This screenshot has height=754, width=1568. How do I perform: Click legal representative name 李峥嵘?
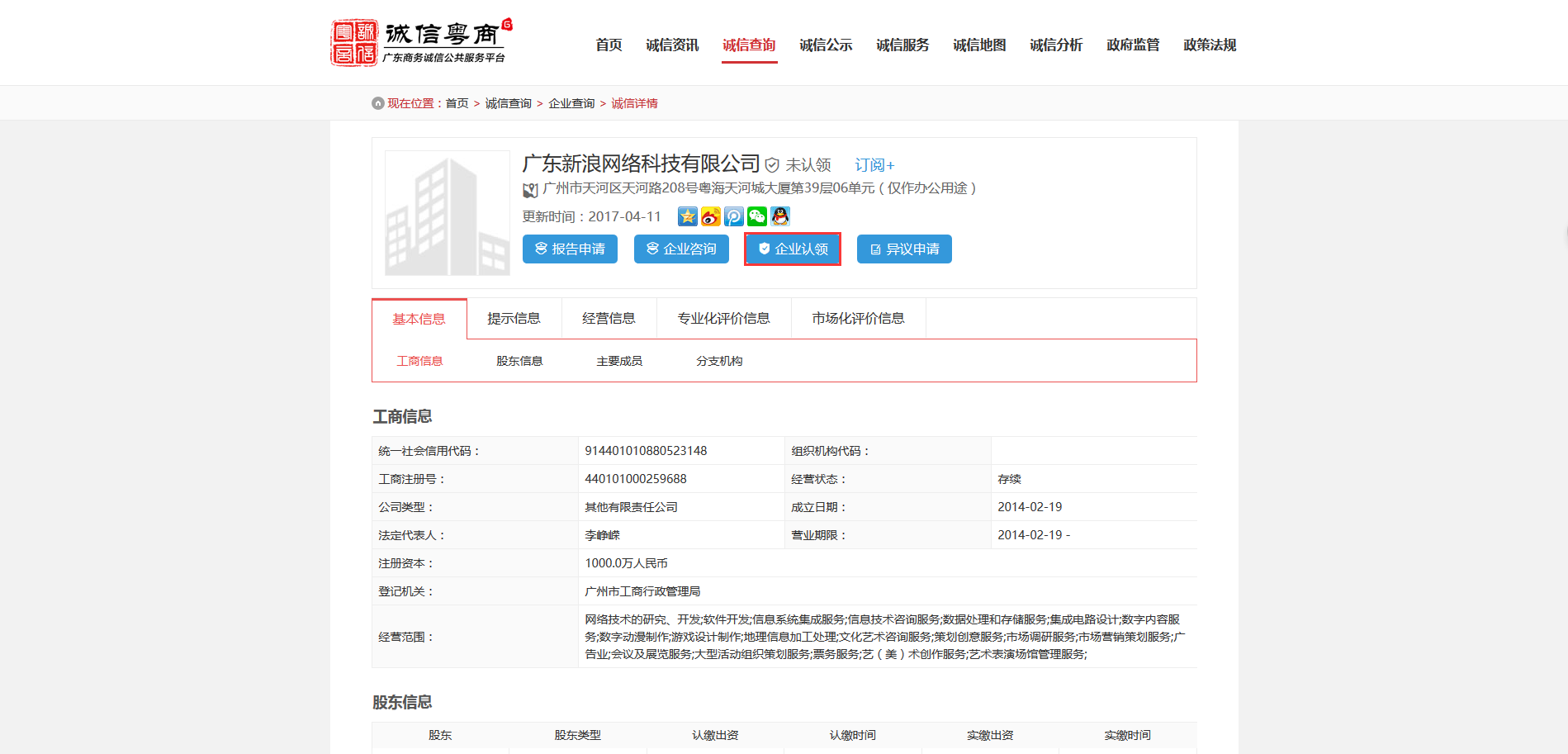tap(602, 535)
